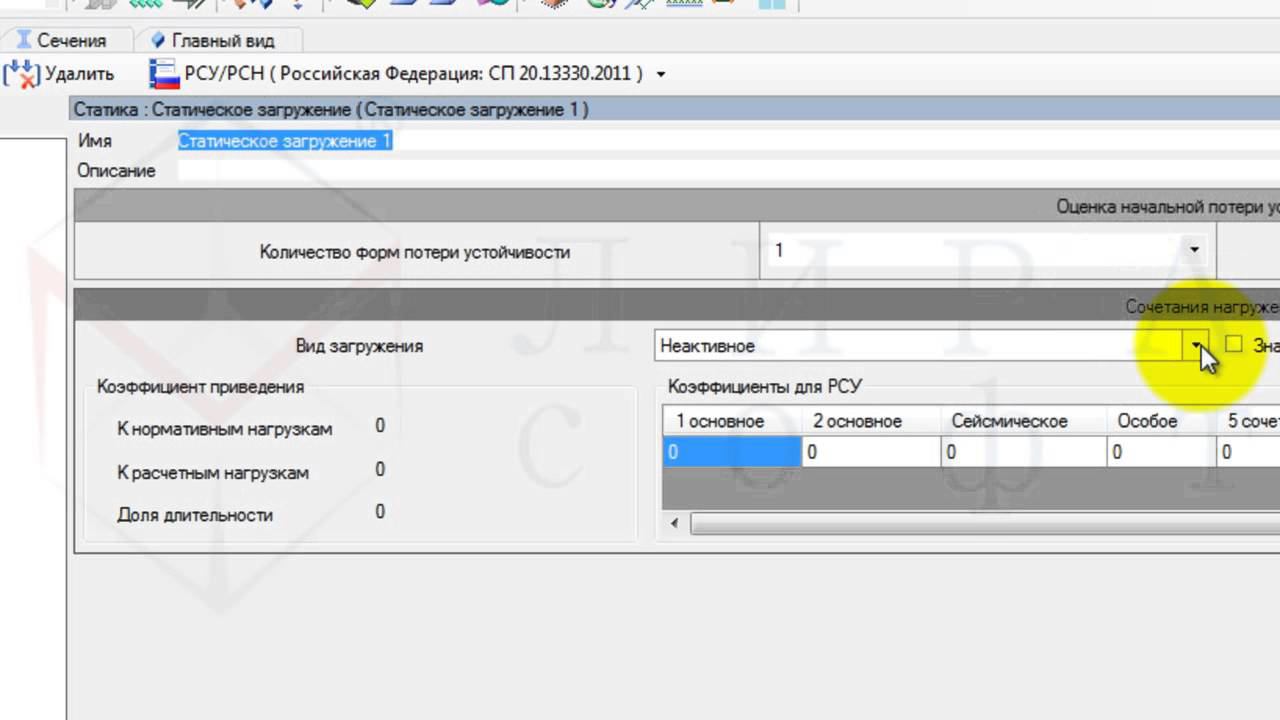This screenshot has height=720, width=1280.
Task: Expand the Вид загружения combo box arrow
Action: click(x=1196, y=346)
